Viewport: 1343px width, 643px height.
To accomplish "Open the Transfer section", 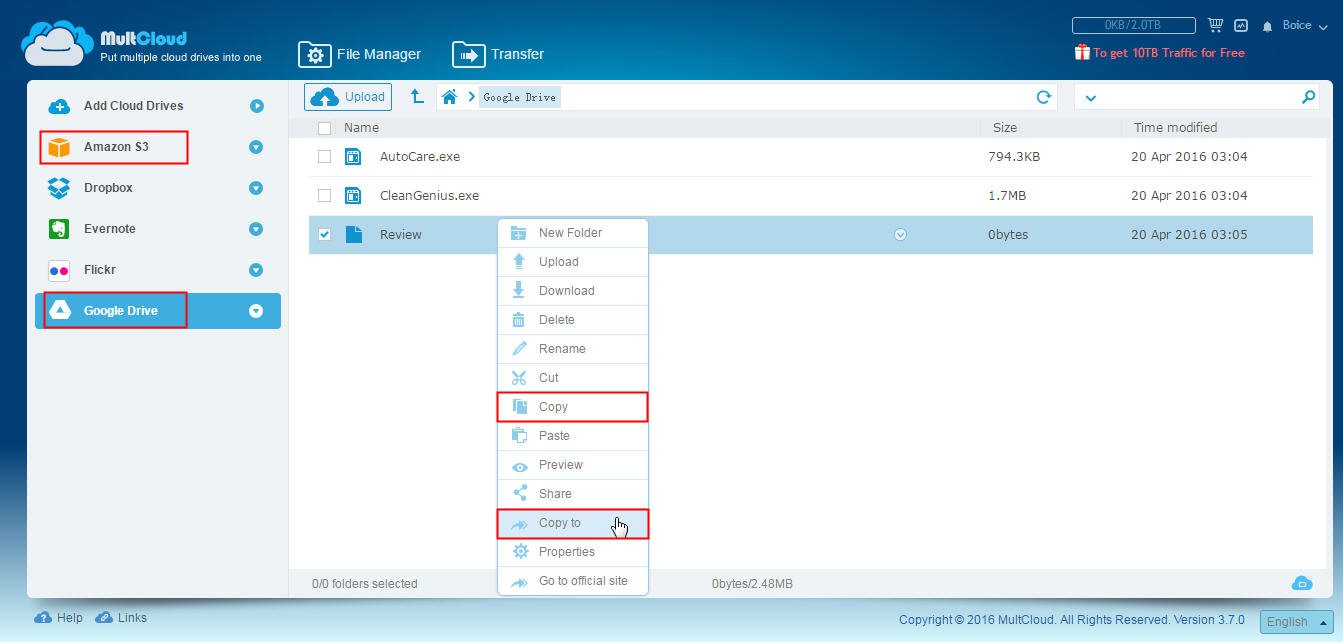I will tap(498, 54).
